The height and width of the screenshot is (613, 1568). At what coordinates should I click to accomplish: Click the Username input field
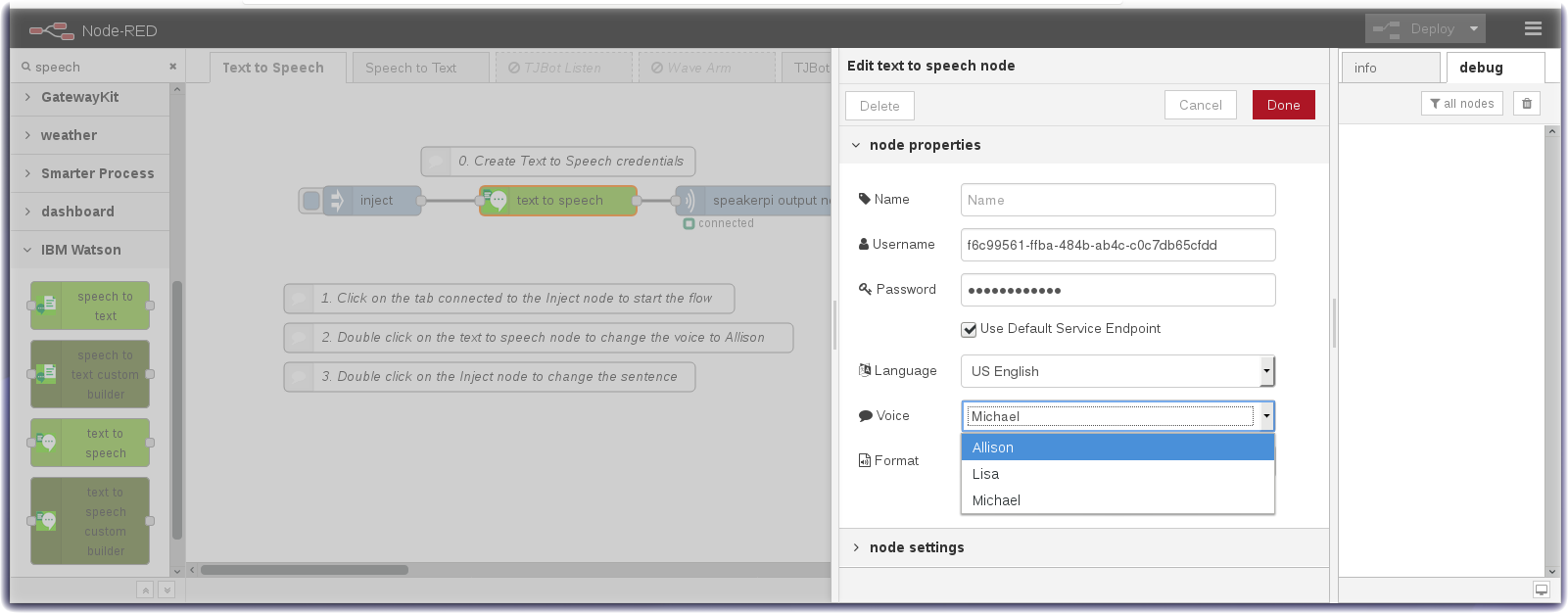tap(1118, 245)
